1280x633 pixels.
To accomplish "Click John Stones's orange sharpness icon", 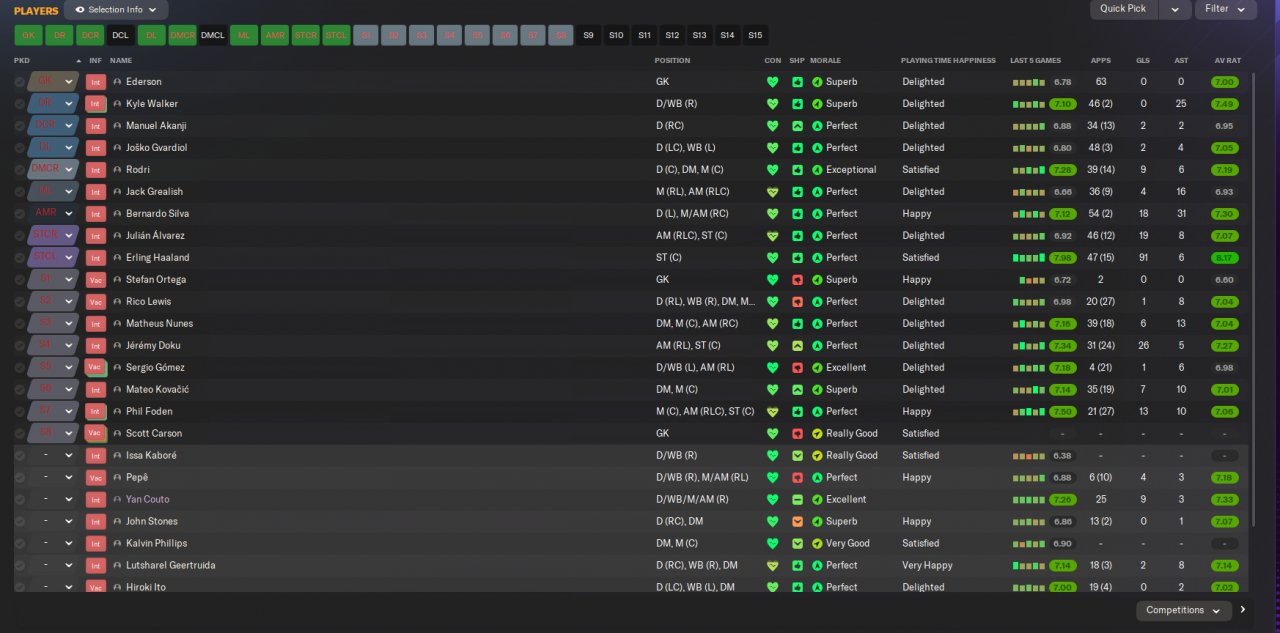I will [x=797, y=522].
